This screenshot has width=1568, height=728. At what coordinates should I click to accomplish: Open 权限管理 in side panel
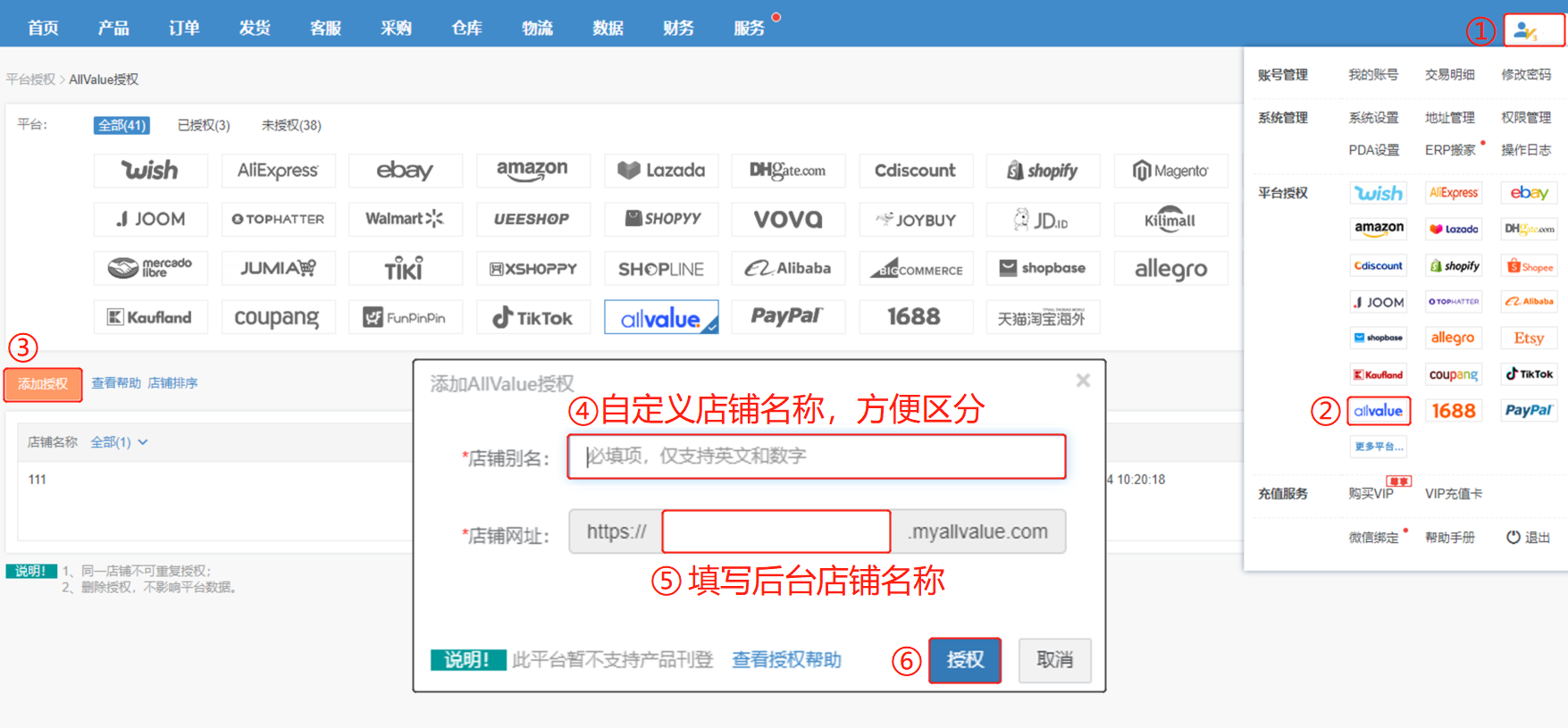tap(1526, 117)
